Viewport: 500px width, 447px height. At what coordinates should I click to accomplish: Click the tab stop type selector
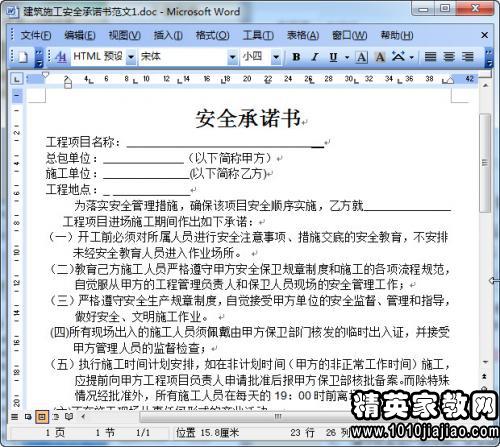tap(16, 79)
